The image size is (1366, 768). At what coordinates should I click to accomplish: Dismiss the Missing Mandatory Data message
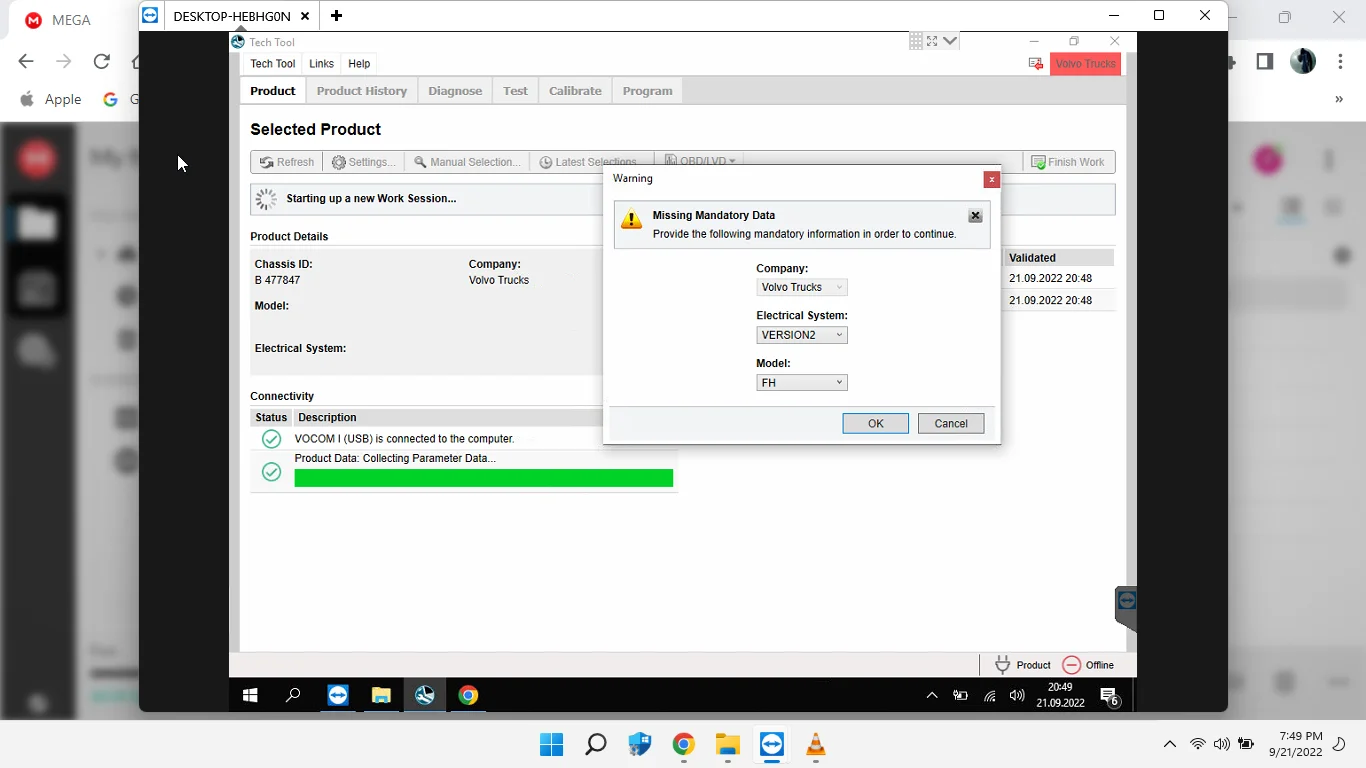[x=975, y=215]
